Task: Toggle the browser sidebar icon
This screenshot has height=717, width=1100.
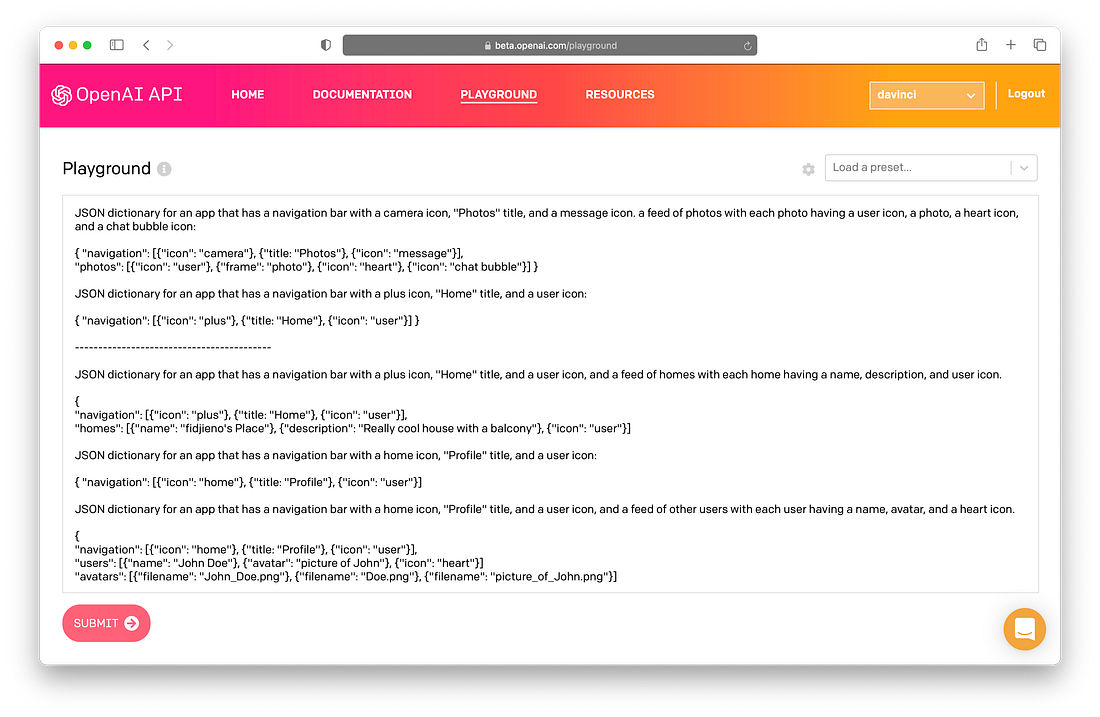Action: coord(116,45)
